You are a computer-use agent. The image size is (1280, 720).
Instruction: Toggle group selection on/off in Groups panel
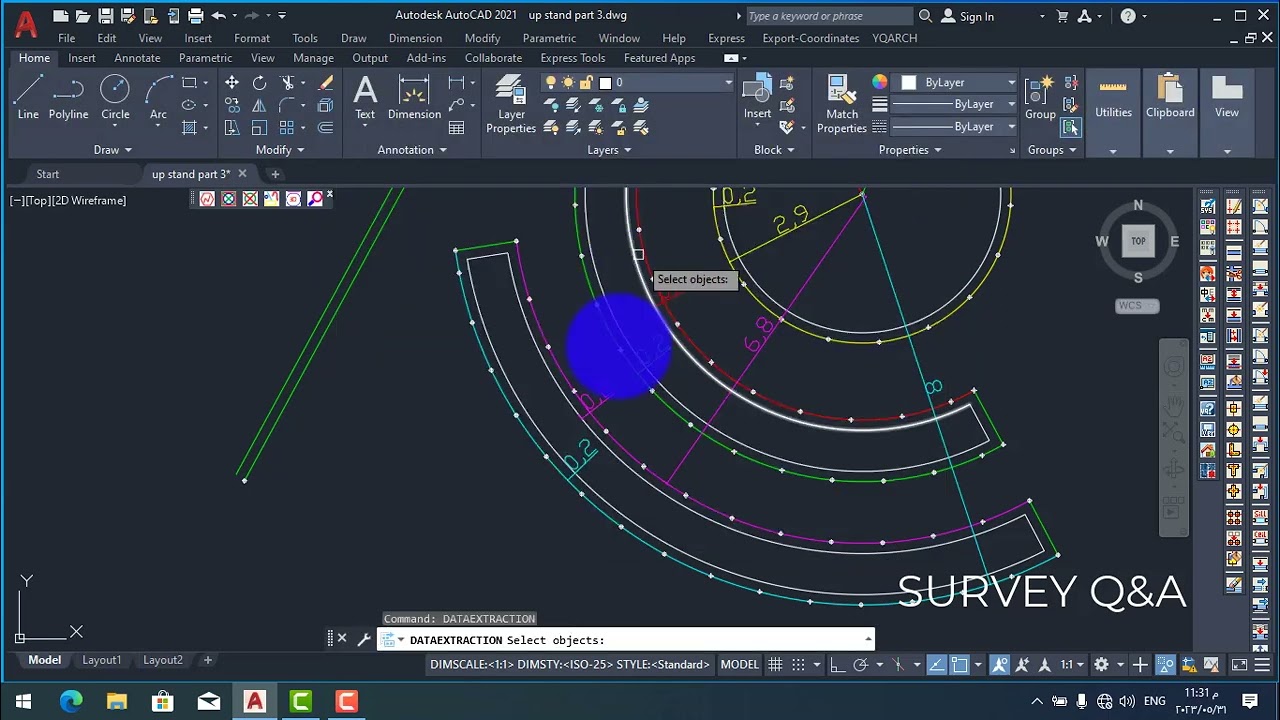click(1071, 127)
